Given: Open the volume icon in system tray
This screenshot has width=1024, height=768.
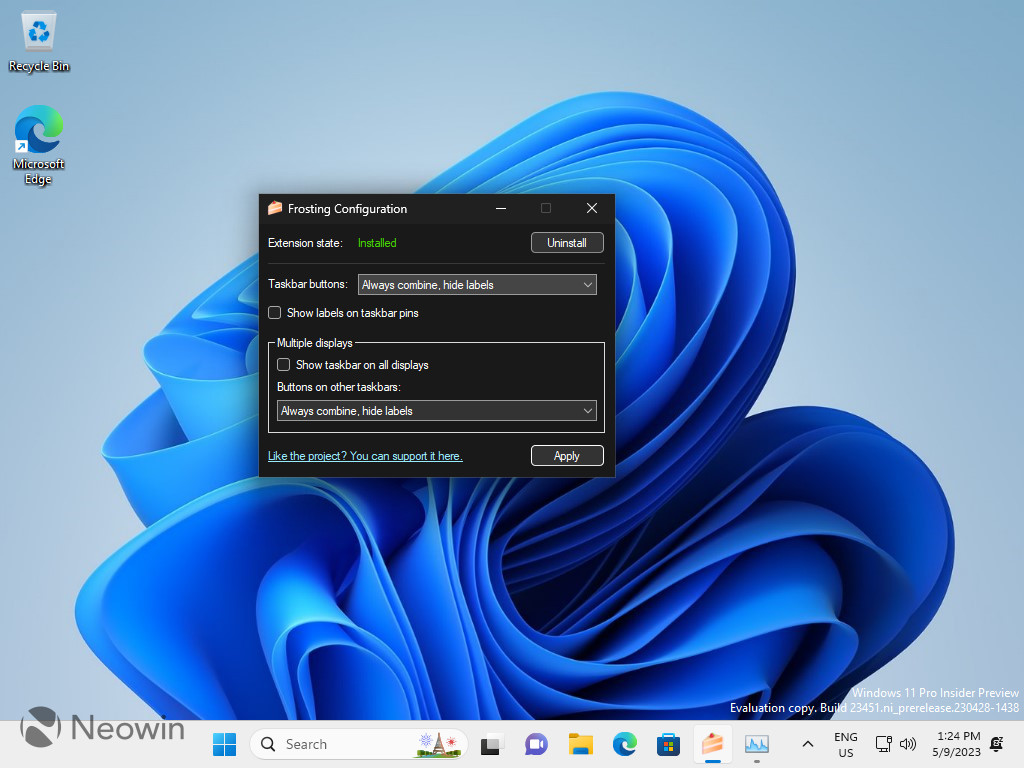Looking at the screenshot, I should [907, 744].
